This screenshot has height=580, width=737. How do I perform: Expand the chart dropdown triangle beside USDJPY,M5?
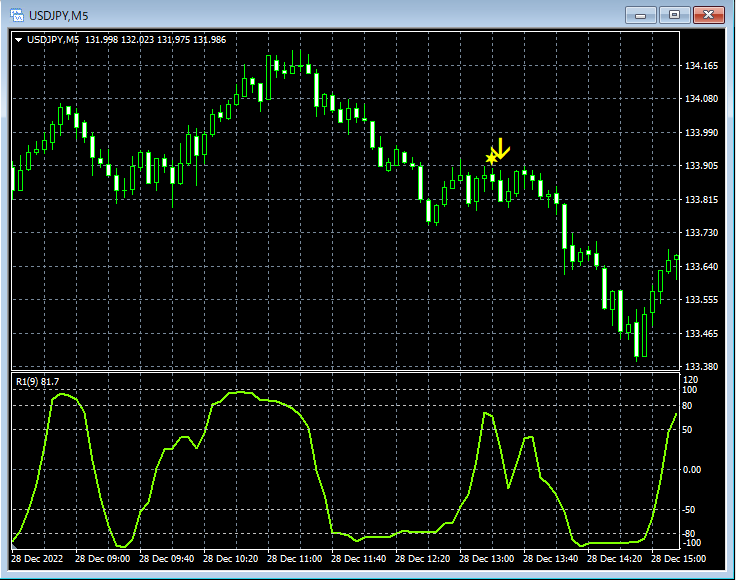18,40
